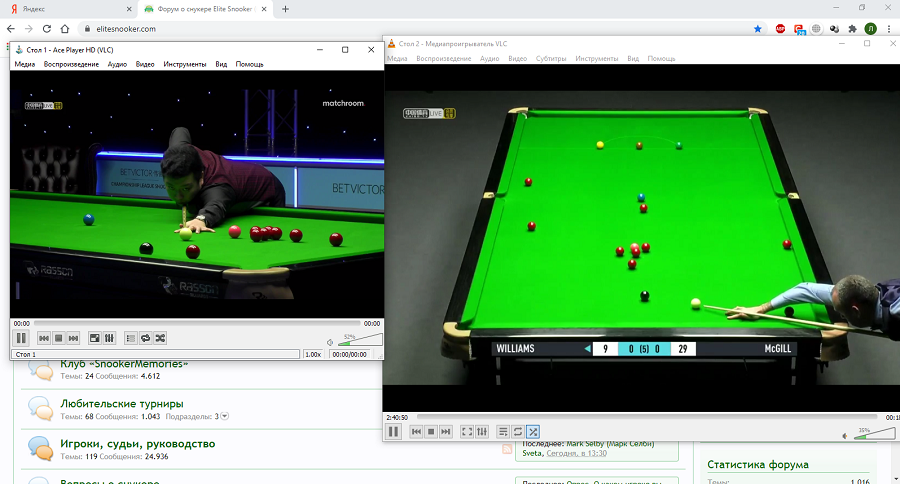Screen dimensions: 900x484
Task: Toggle shuffle in Ace Player window
Action: click(x=160, y=338)
